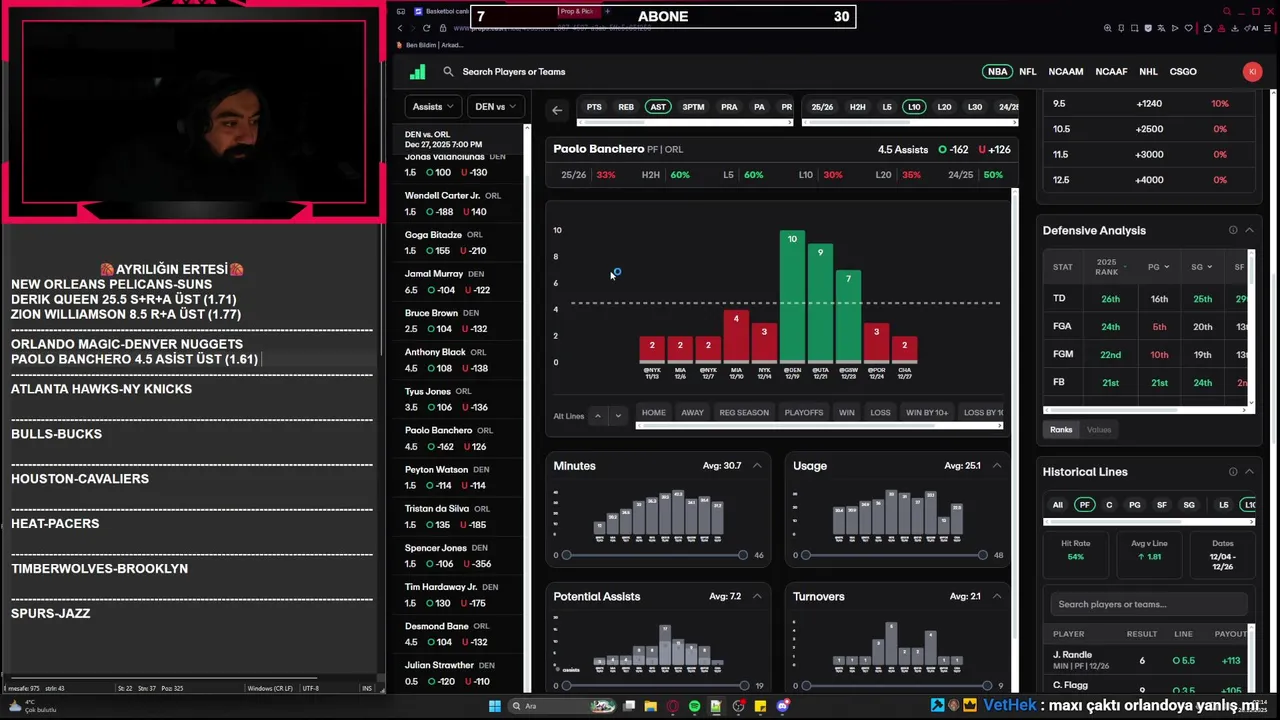Click the Turnovers range slider right handle
This screenshot has height=720, width=1280.
(987, 686)
